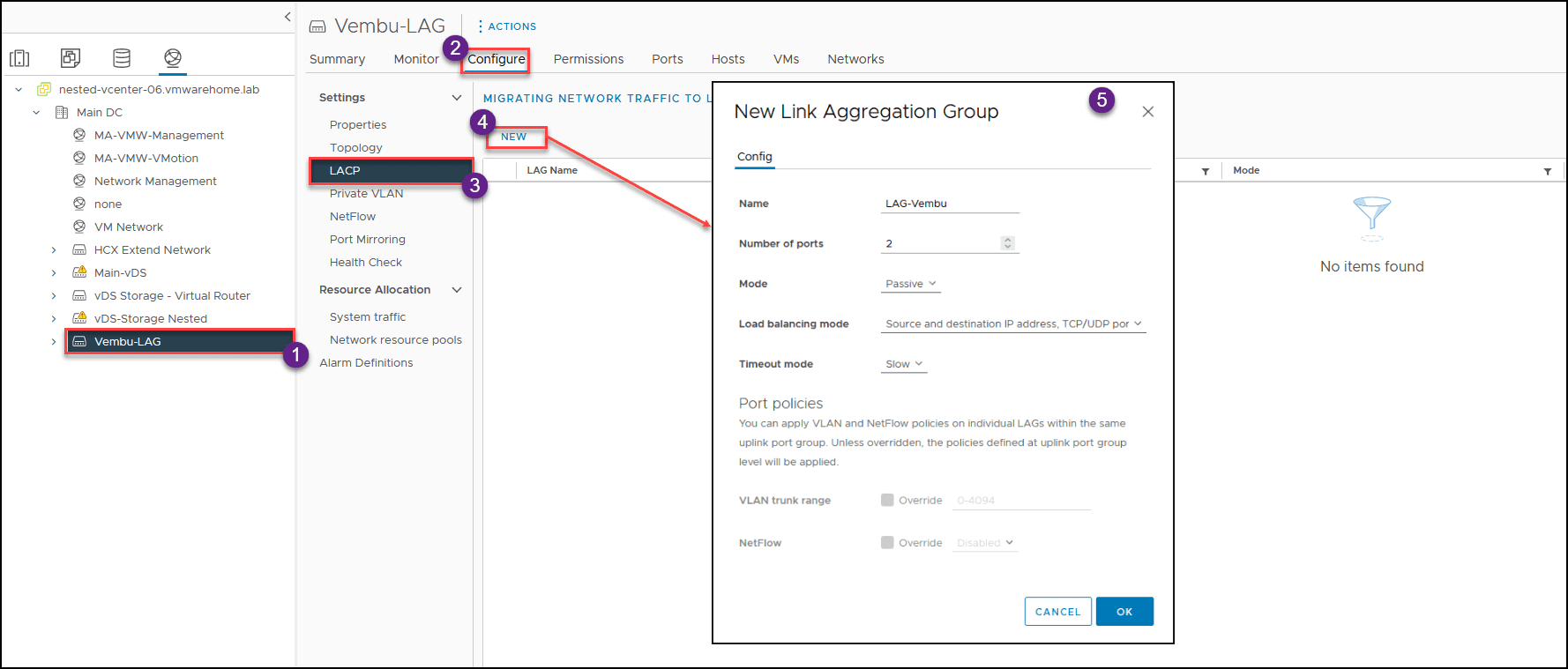Switch to the Summary tab

click(337, 59)
